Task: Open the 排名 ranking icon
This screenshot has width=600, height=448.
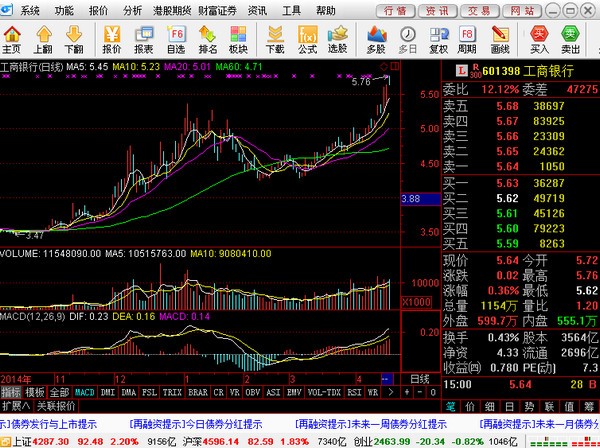Action: coord(208,38)
